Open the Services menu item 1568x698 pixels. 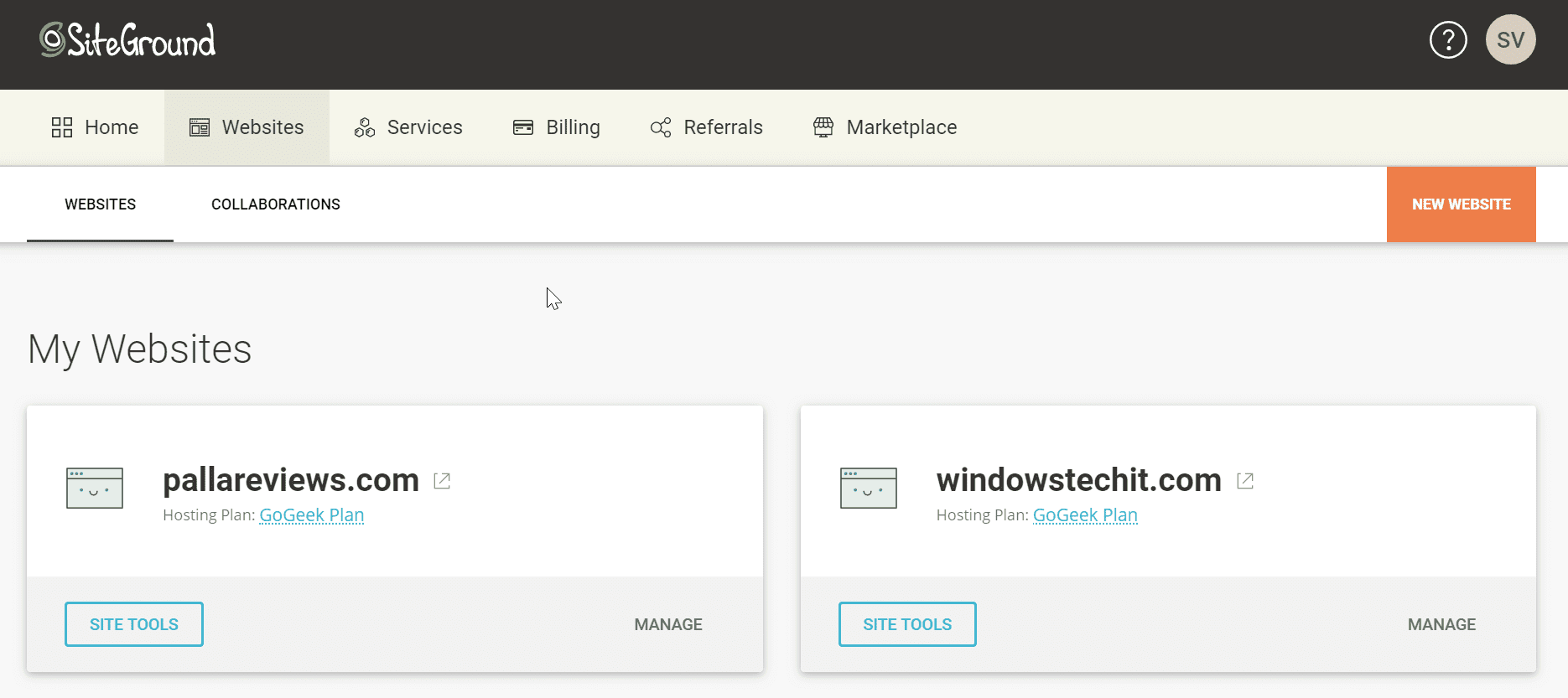[408, 127]
